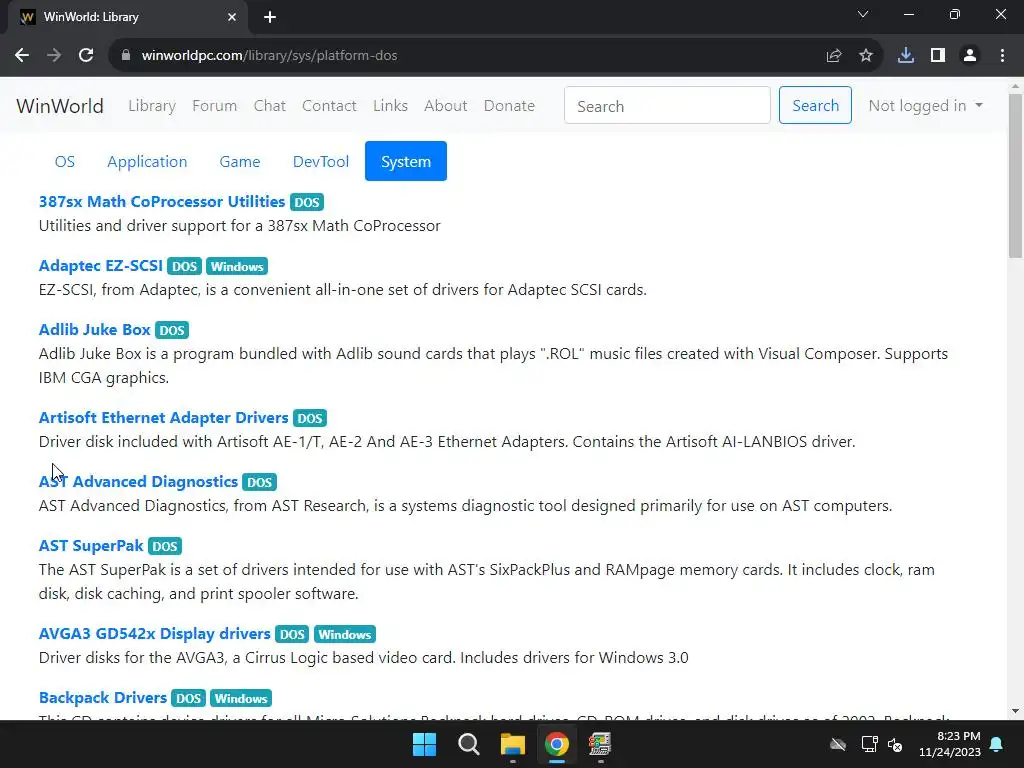Viewport: 1024px width, 768px height.
Task: Open notifications bell in system tray
Action: pyautogui.click(x=997, y=744)
